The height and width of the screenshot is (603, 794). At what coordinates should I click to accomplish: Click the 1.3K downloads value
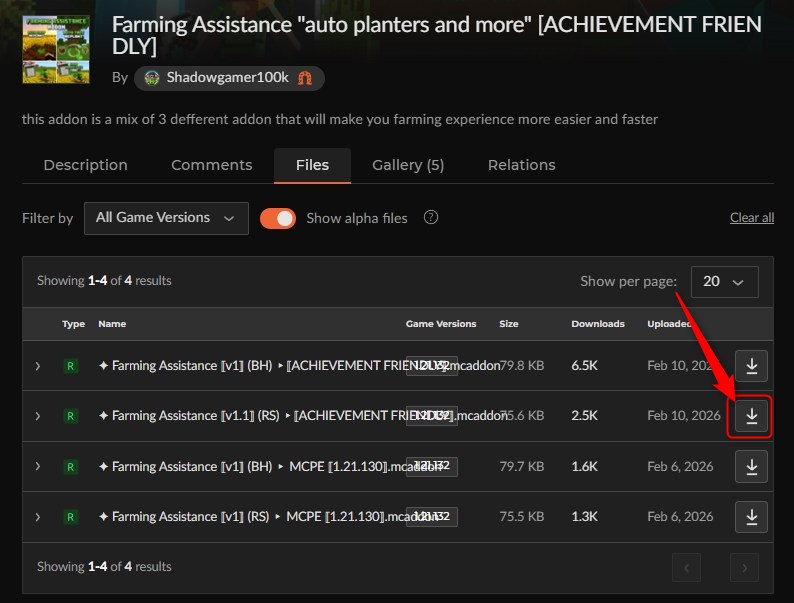pos(584,516)
